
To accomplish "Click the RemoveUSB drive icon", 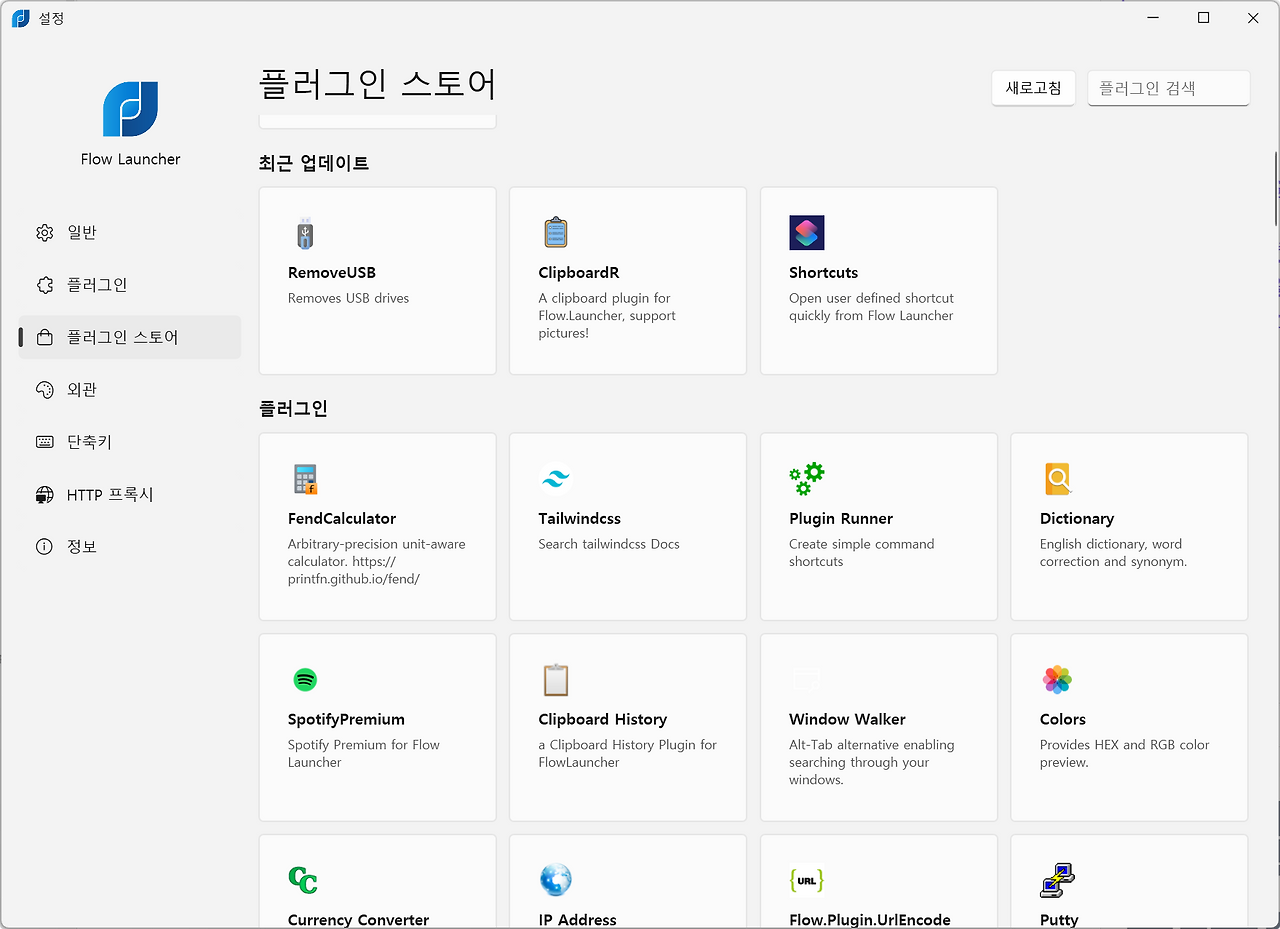I will 305,233.
